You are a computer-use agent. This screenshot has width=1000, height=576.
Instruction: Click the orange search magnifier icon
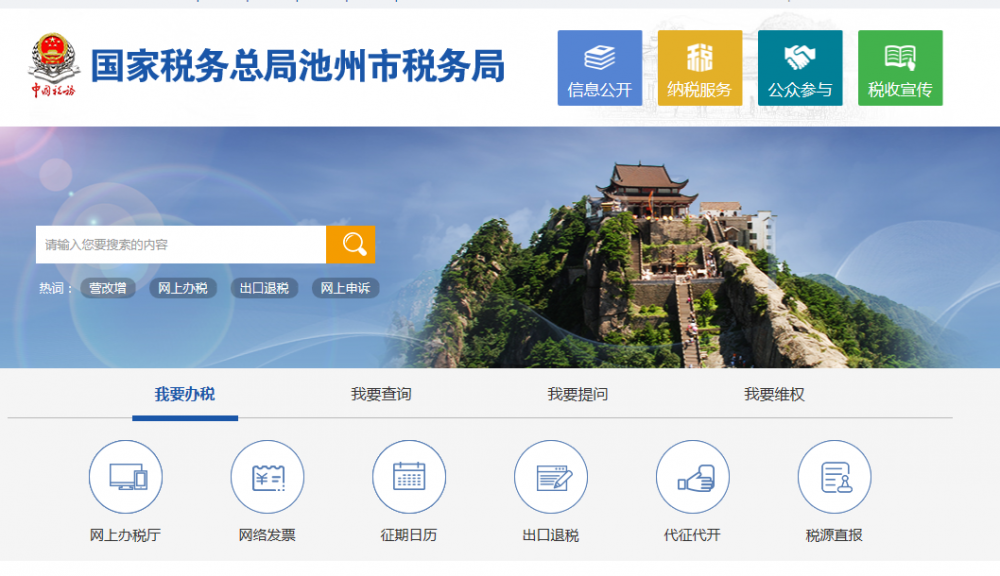pos(352,243)
